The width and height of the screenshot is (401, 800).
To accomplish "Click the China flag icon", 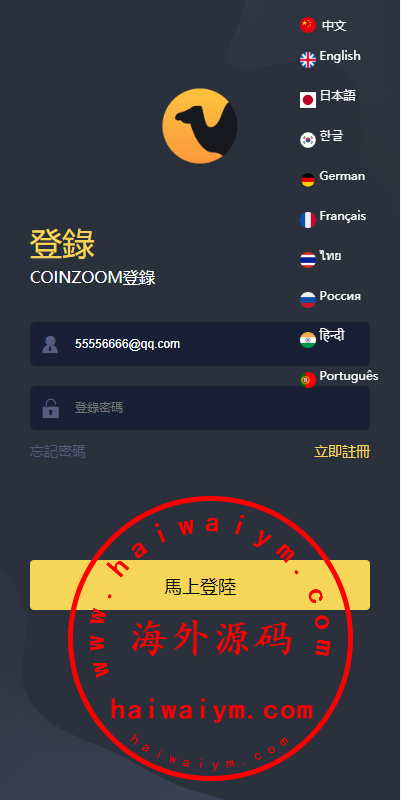I will (308, 25).
